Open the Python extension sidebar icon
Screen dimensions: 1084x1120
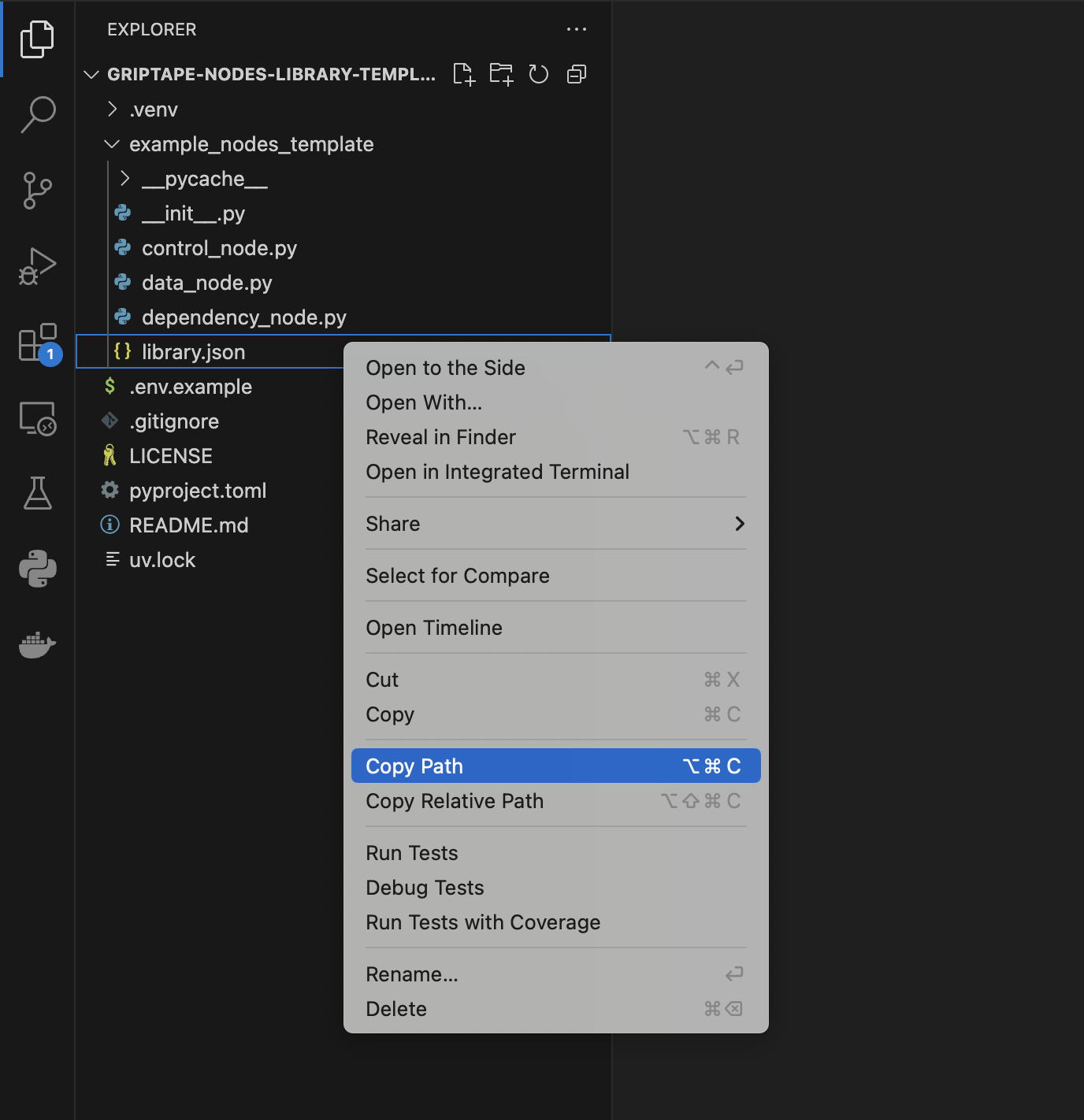tap(37, 569)
